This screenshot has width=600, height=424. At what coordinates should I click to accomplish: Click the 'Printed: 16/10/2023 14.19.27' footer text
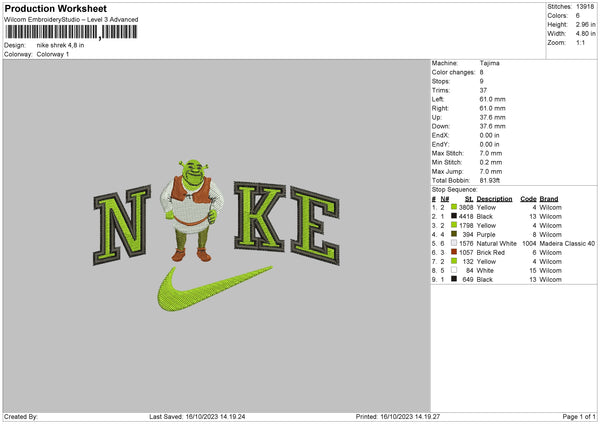398,416
